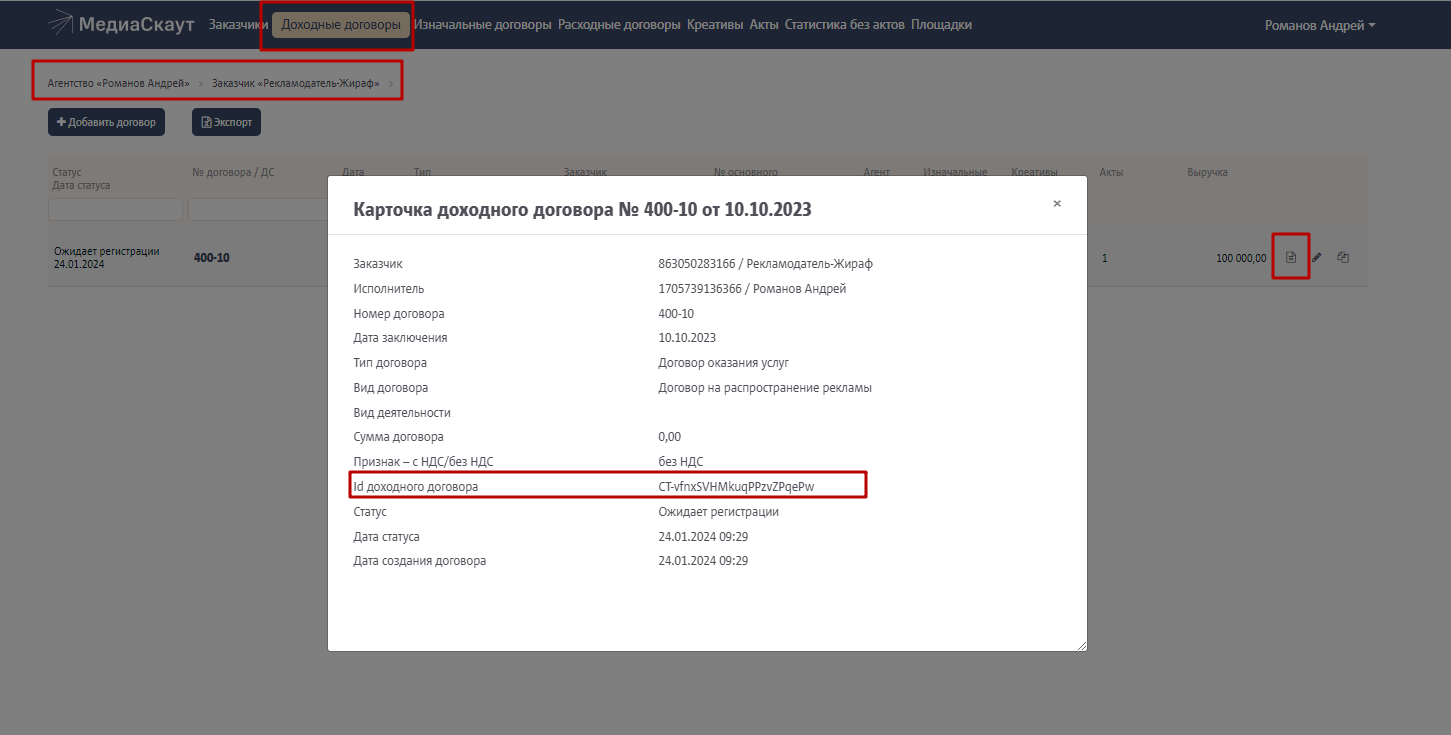1451x735 pixels.
Task: Click the copy contract icon in row
Action: click(x=1343, y=258)
